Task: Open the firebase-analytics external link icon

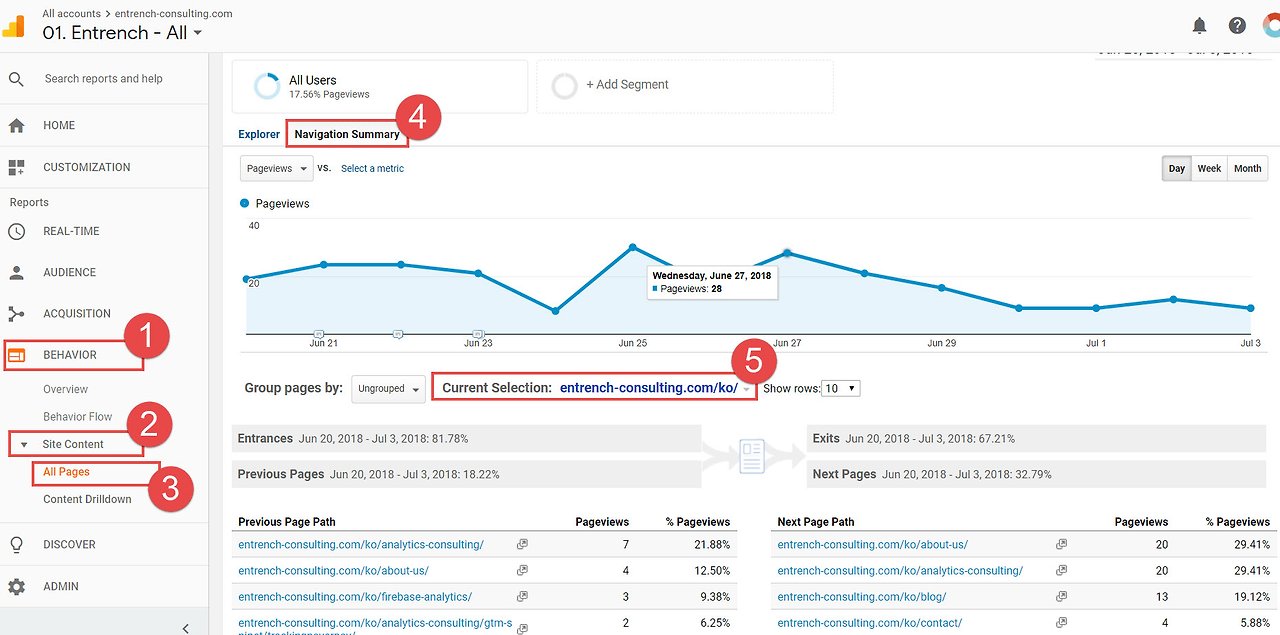Action: click(x=522, y=597)
